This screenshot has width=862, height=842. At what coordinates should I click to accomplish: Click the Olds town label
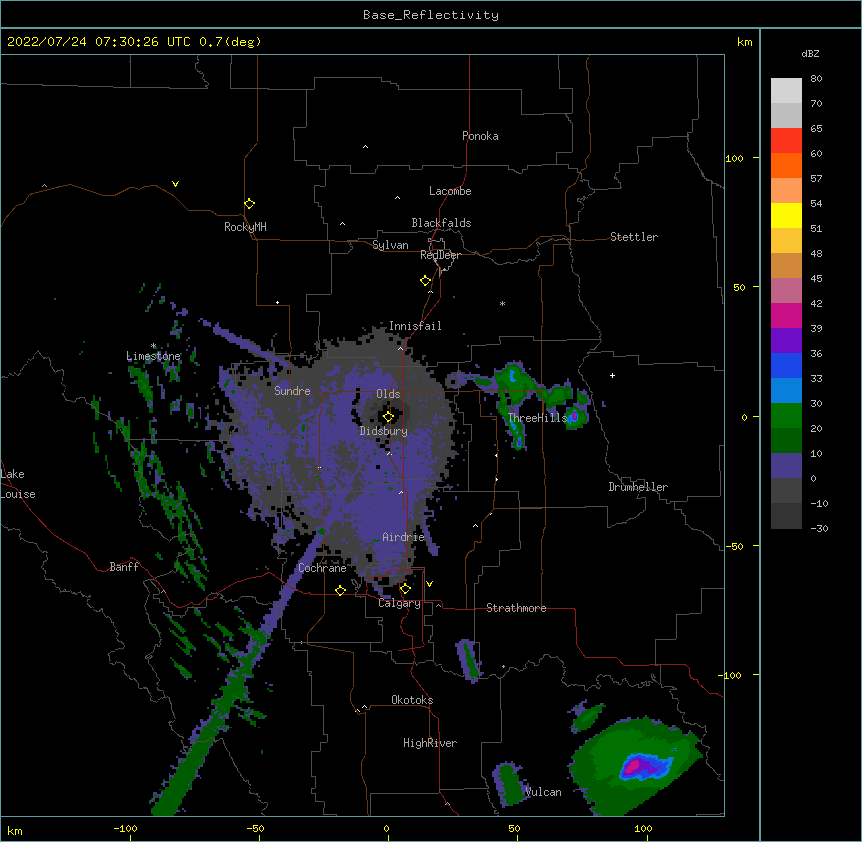click(388, 394)
